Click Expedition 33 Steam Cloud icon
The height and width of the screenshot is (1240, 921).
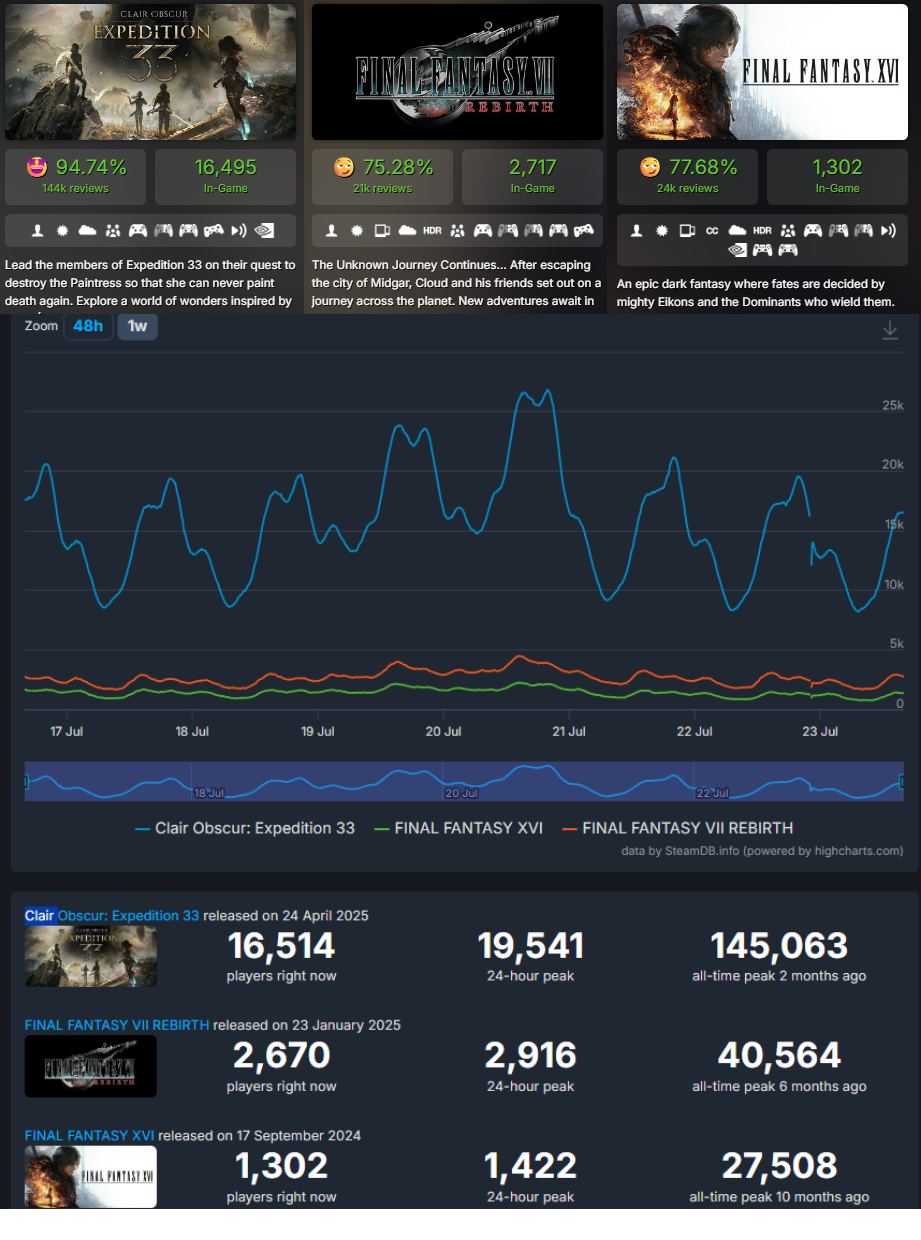point(87,231)
